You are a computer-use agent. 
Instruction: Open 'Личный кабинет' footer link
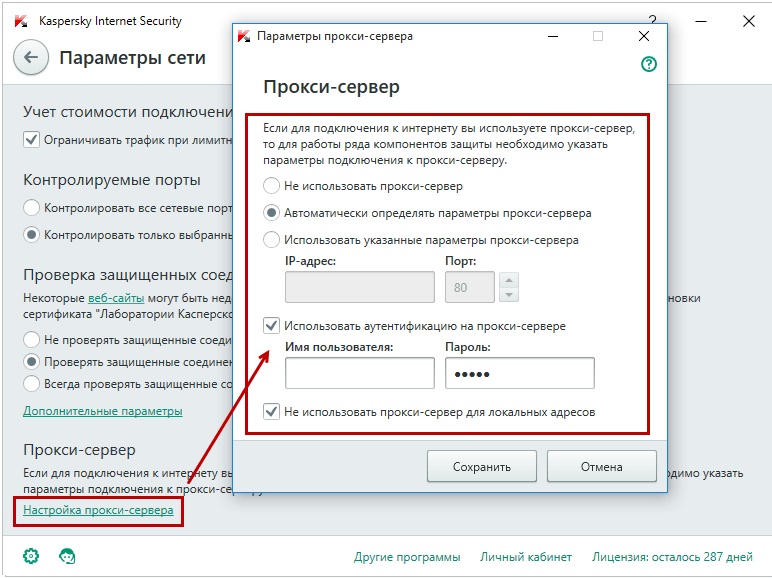pos(526,557)
